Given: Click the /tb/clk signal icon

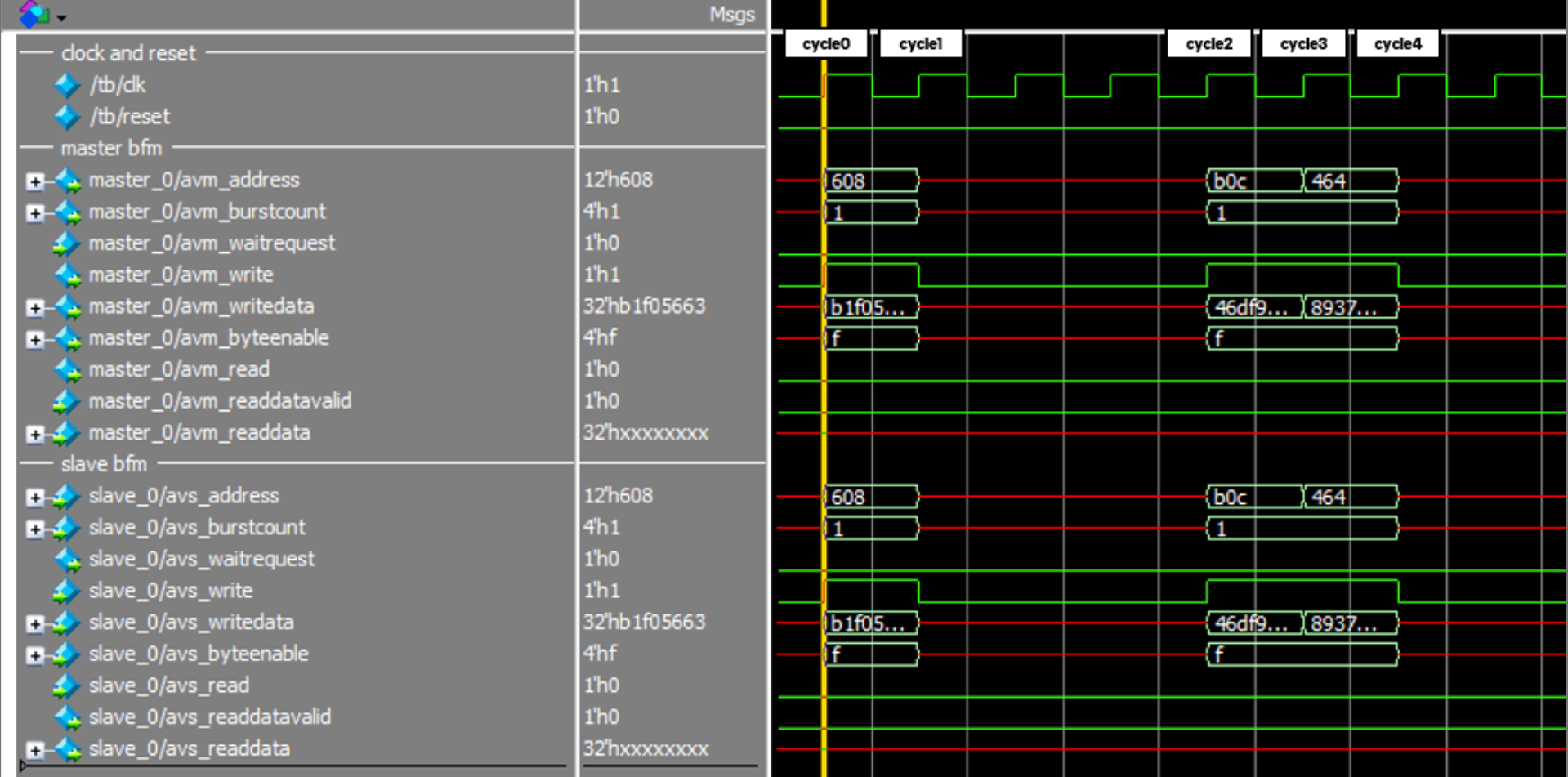Looking at the screenshot, I should click(x=67, y=85).
